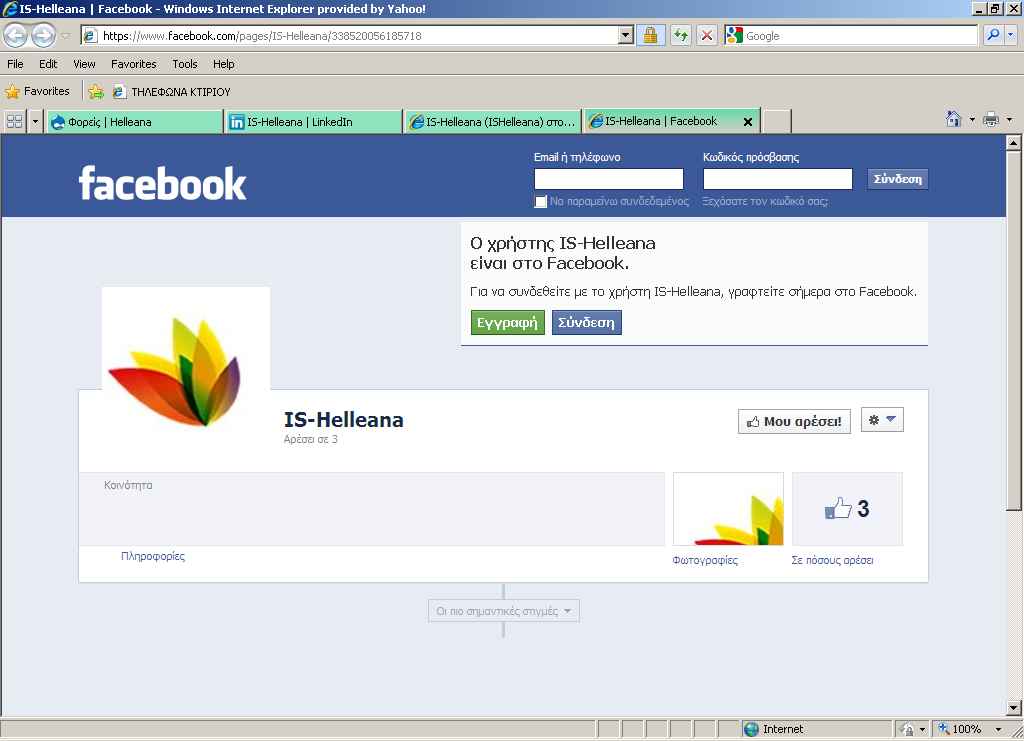Expand the address bar history dropdown
This screenshot has width=1024, height=741.
pyautogui.click(x=626, y=36)
